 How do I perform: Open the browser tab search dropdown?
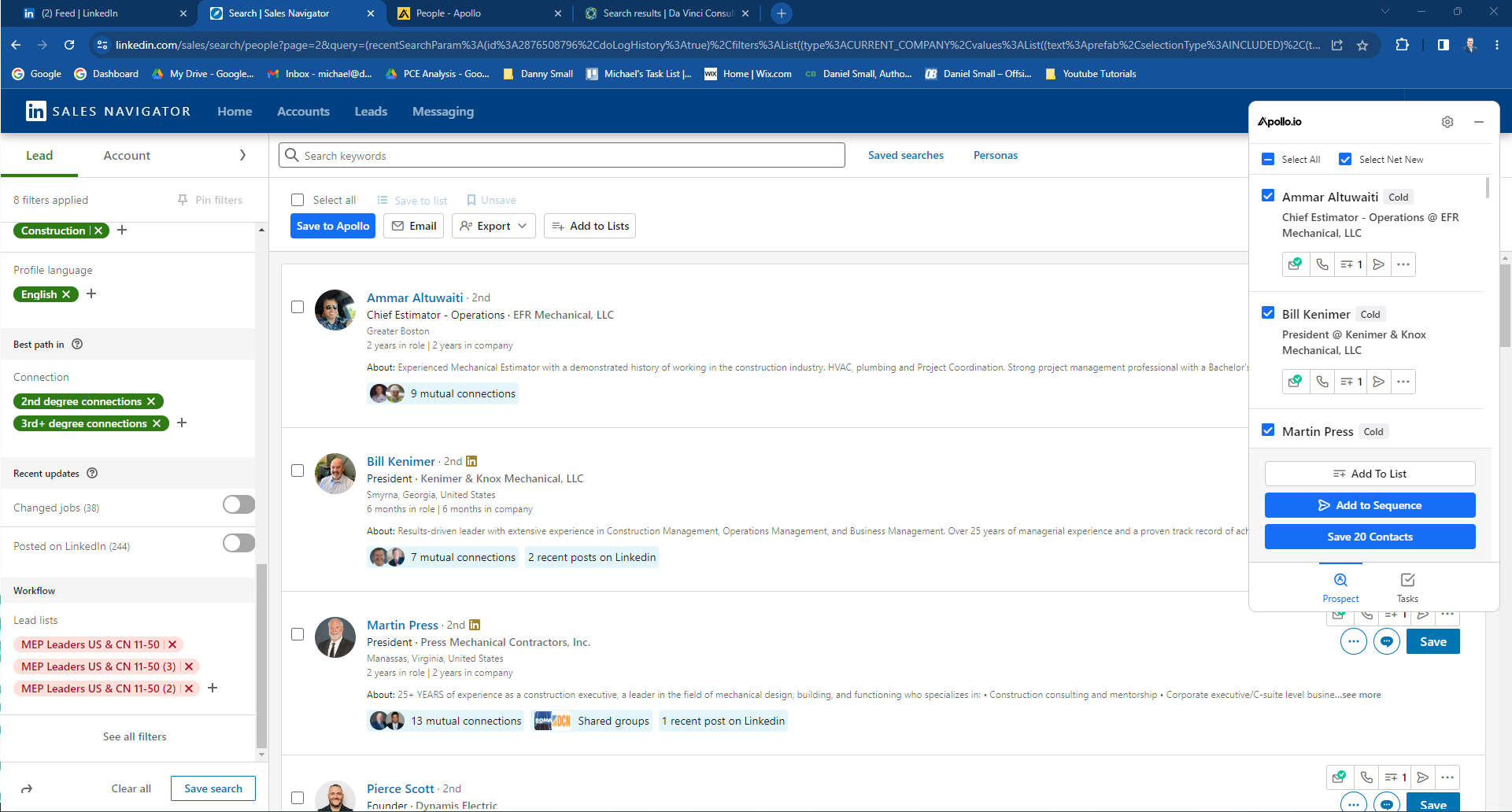click(x=1385, y=12)
